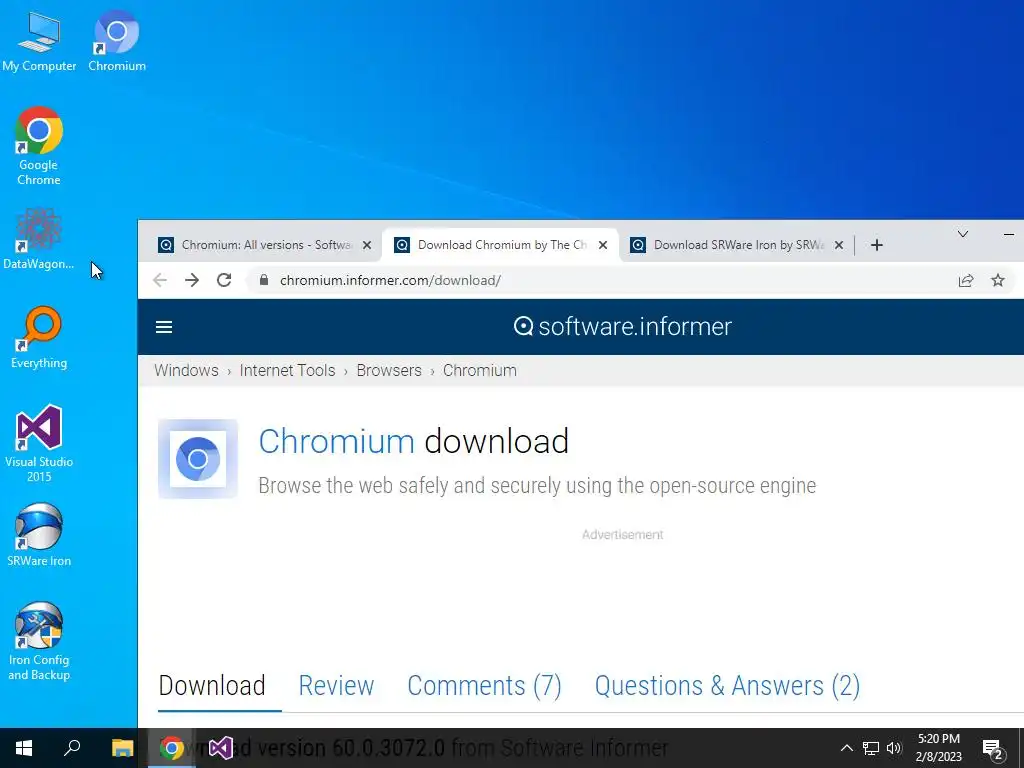Minimize the Chrome window
Image resolution: width=1024 pixels, height=768 pixels.
(1009, 234)
